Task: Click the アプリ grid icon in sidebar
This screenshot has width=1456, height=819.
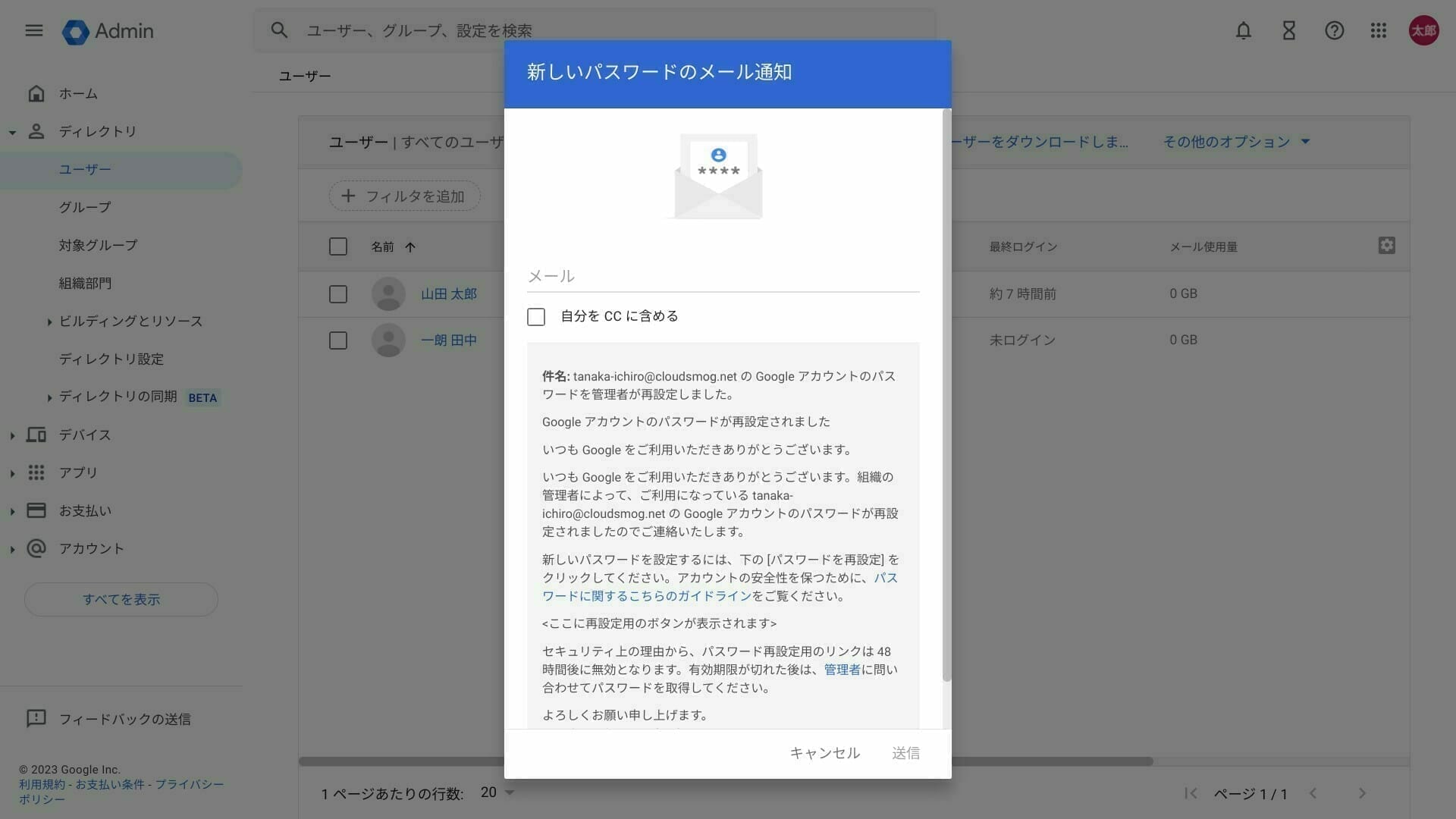Action: click(x=36, y=472)
